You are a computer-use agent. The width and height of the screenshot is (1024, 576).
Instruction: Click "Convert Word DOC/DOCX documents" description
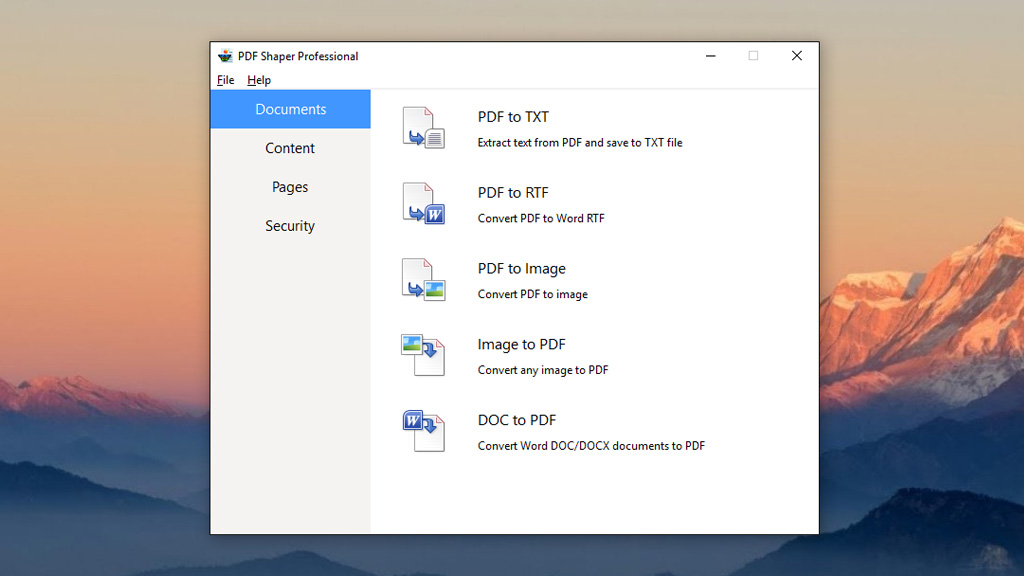pos(591,446)
